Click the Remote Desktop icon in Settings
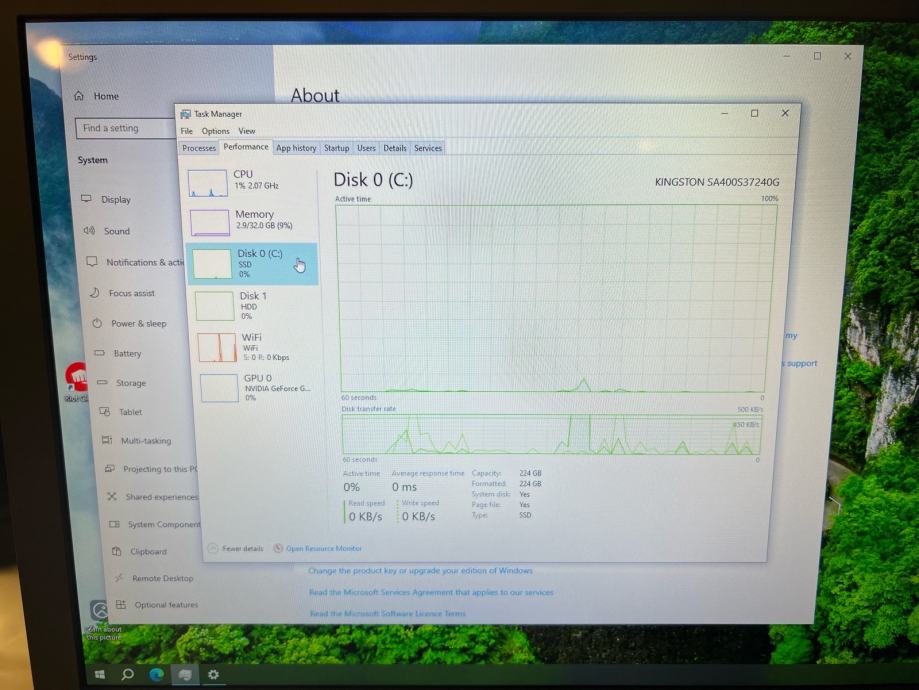 (x=119, y=577)
